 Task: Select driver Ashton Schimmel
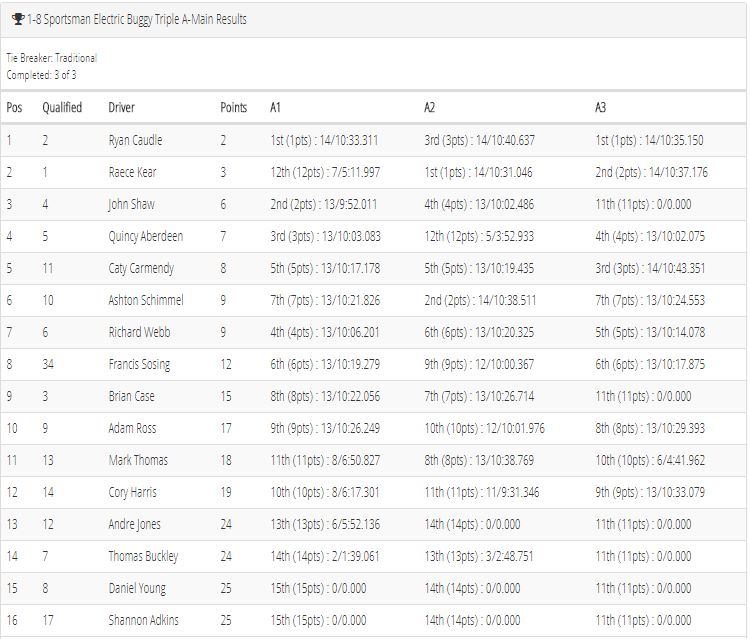pyautogui.click(x=146, y=300)
